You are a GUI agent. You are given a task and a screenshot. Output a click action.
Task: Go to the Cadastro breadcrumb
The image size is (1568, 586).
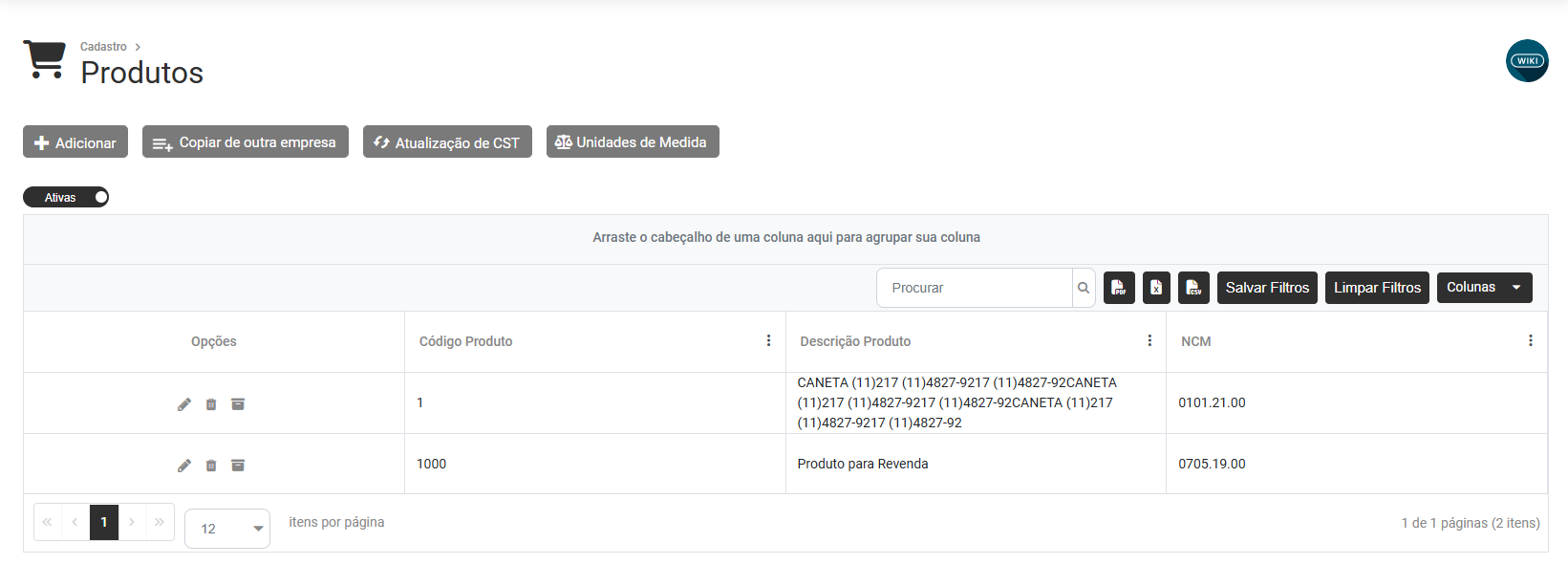103,47
